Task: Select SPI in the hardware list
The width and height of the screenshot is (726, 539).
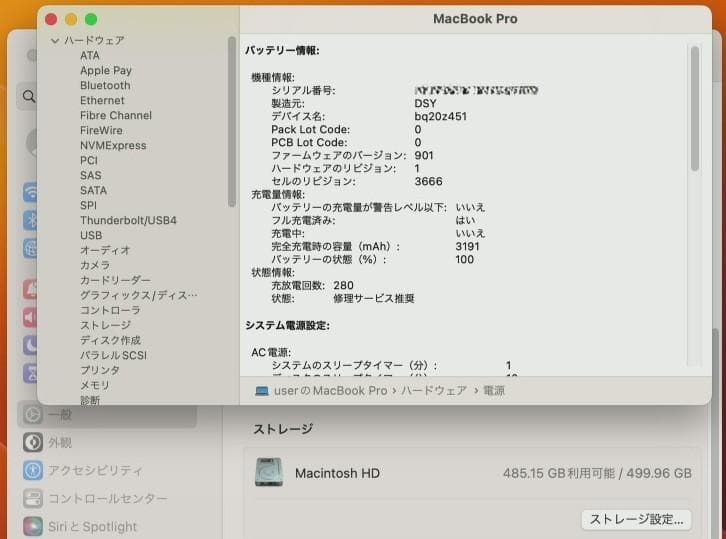Action: pos(88,205)
